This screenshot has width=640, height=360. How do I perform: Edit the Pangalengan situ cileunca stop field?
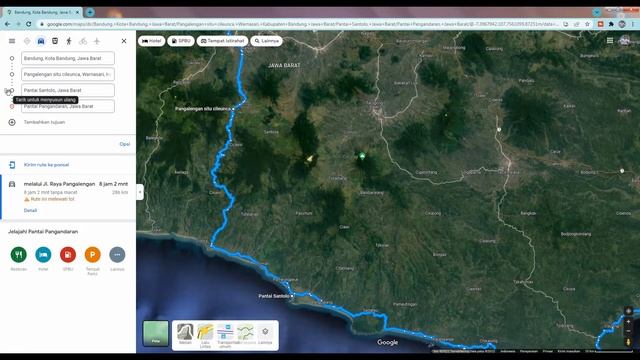click(68, 74)
